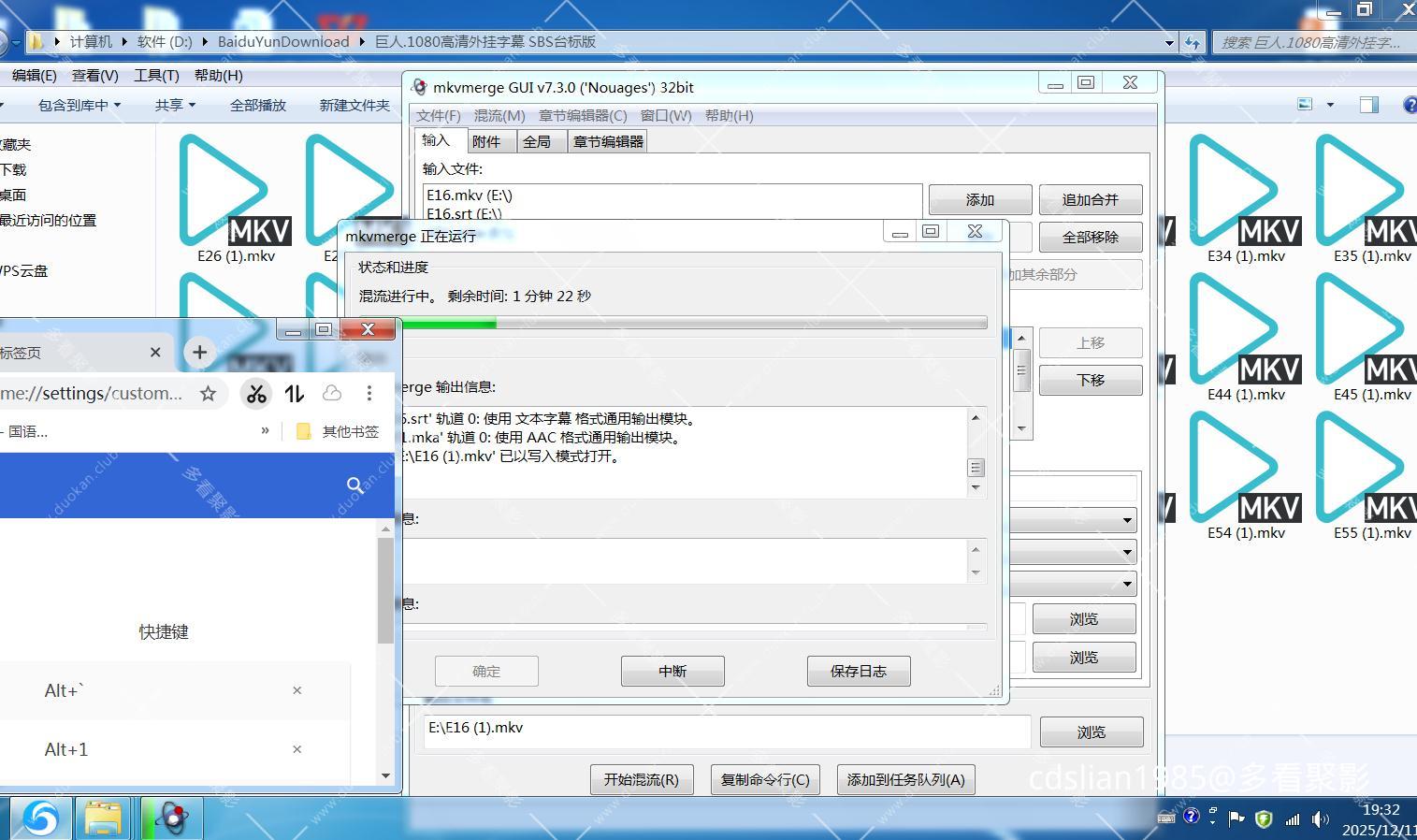Click 保存日志 to save the log
This screenshot has height=840, width=1417.
click(857, 671)
